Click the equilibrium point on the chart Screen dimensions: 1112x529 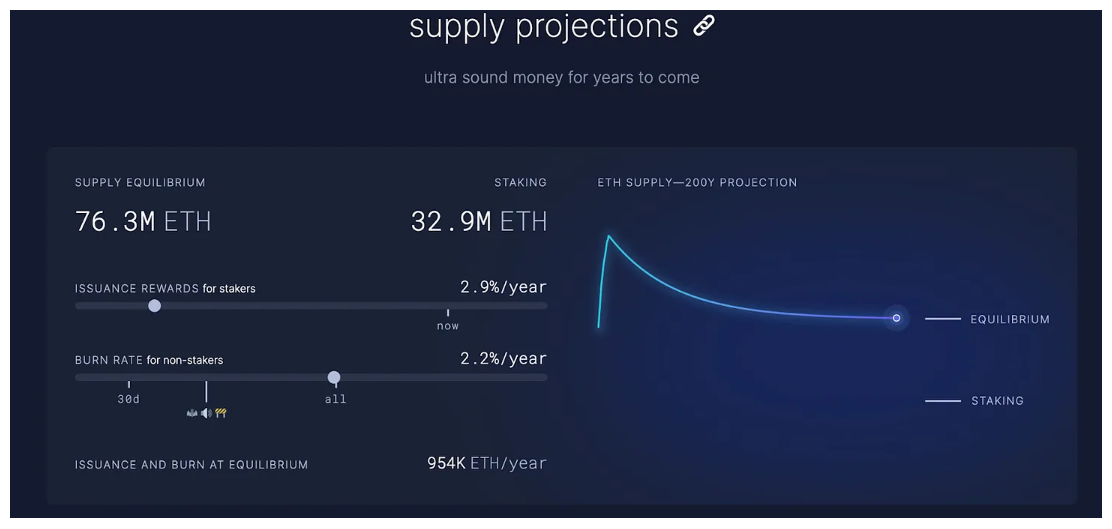896,318
